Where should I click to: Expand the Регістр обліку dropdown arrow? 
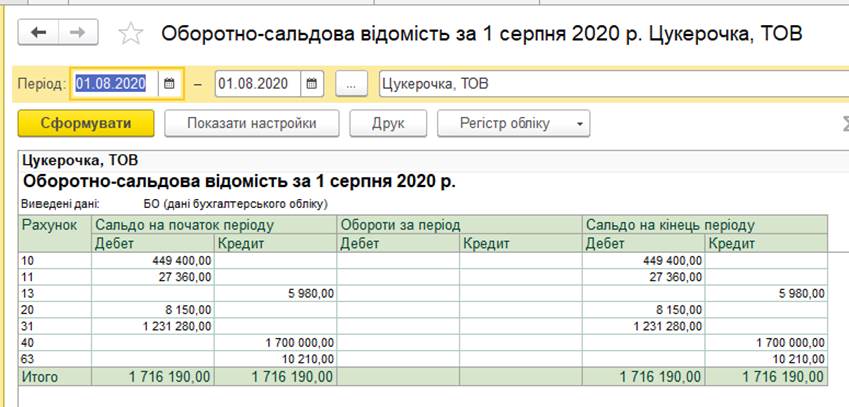point(578,124)
